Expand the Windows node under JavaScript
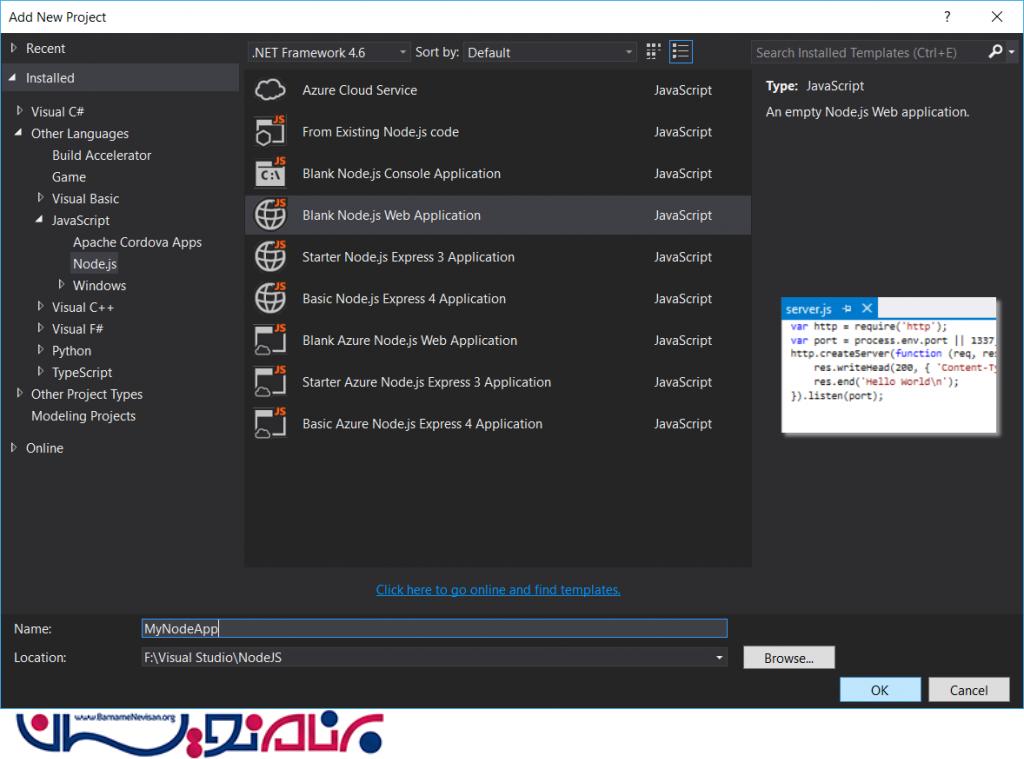1024x759 pixels. tap(61, 284)
